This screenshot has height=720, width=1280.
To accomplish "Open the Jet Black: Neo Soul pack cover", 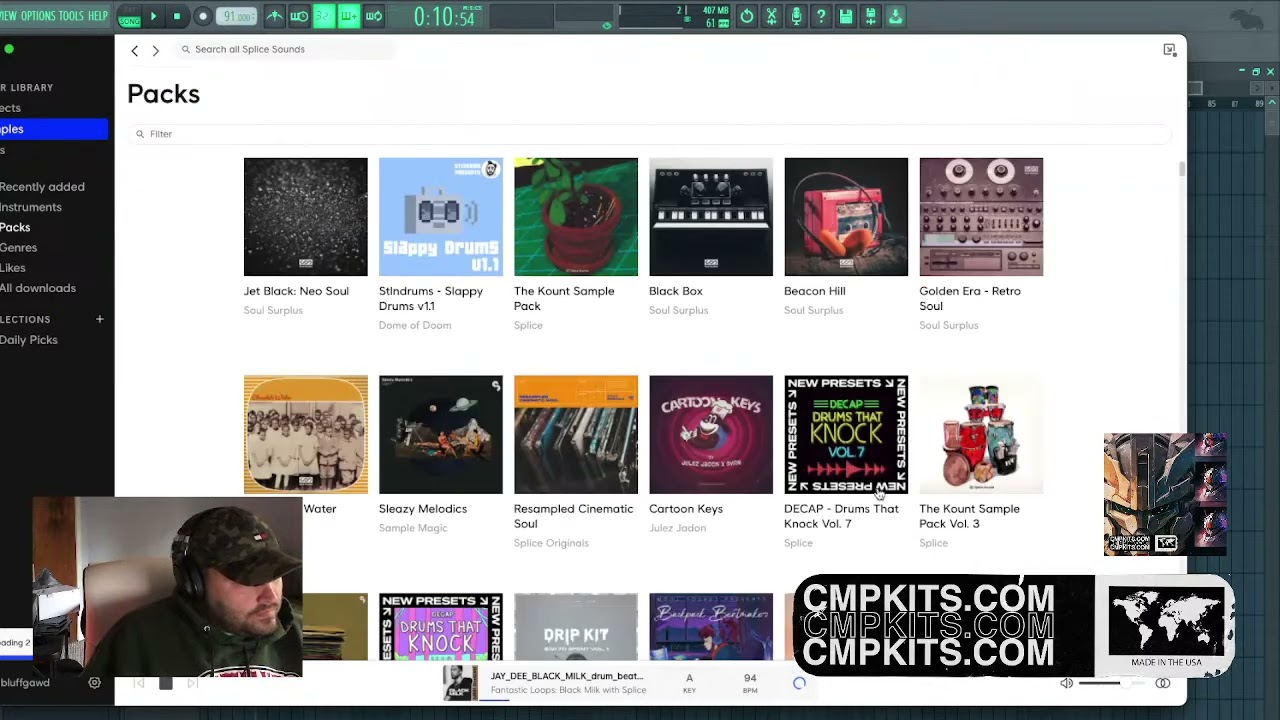I will point(305,217).
